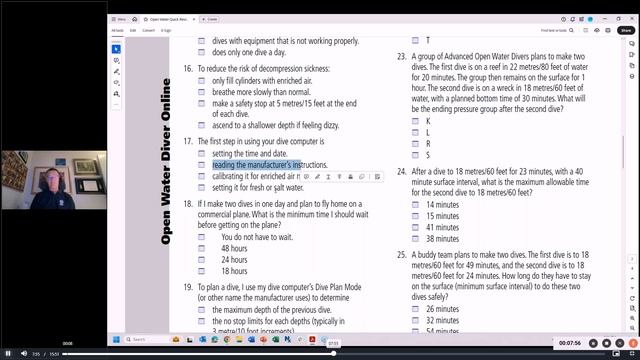The width and height of the screenshot is (640, 360).
Task: Click the Share button
Action: coord(626,30)
